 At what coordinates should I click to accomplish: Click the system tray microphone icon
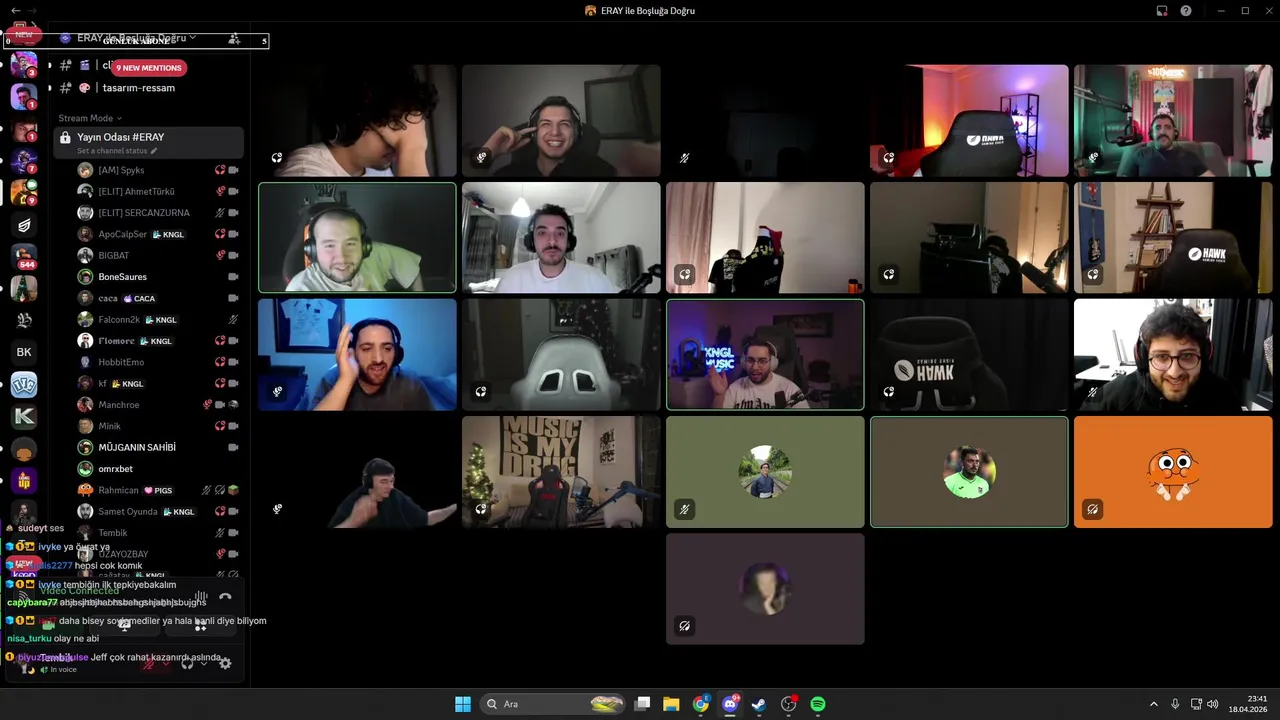[1175, 704]
